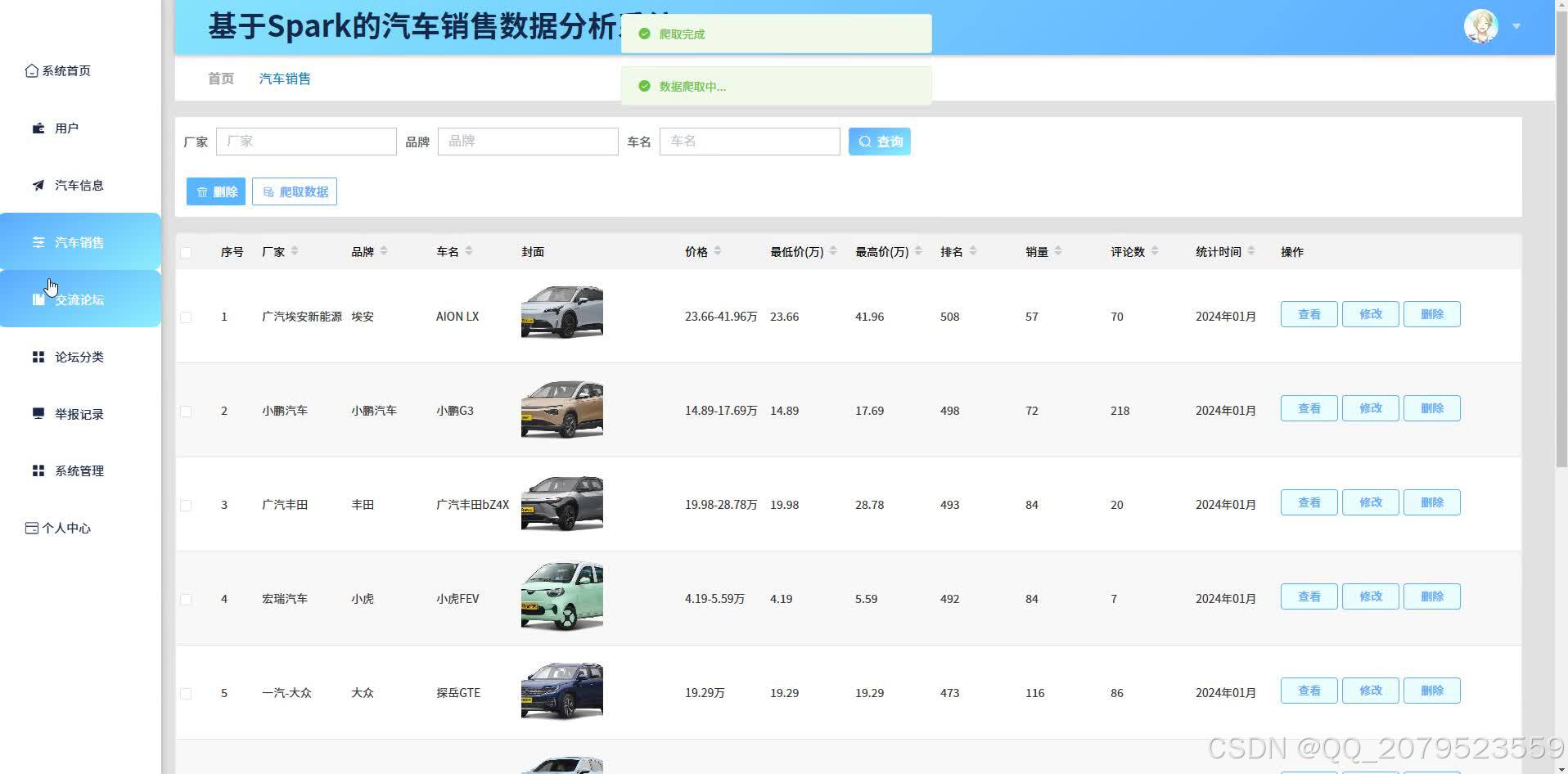Go to 首页 in the breadcrumb

pyautogui.click(x=221, y=79)
